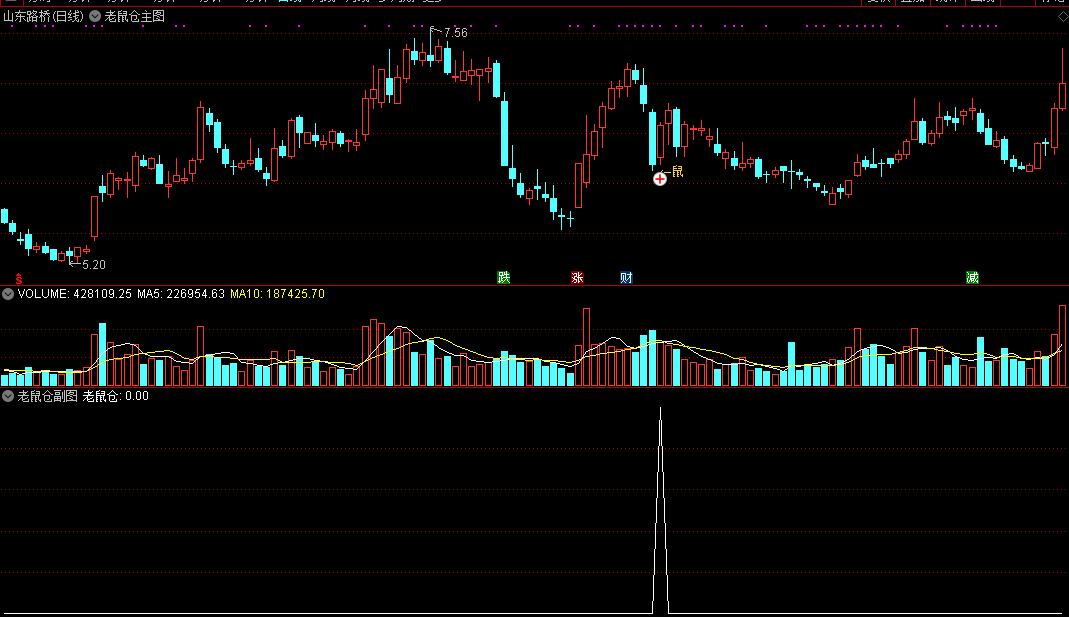Click the 7.56 high price label
This screenshot has height=617, width=1069.
[x=455, y=33]
